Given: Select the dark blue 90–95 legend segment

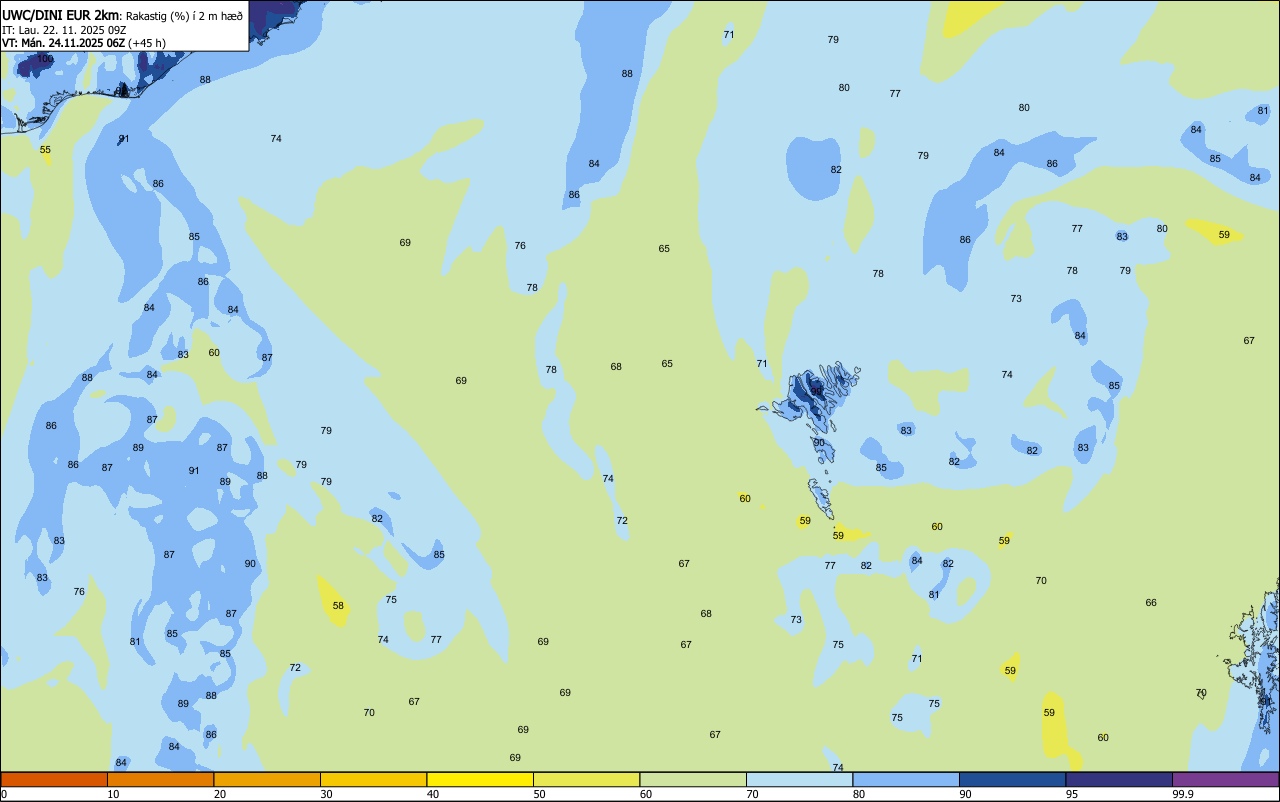Looking at the screenshot, I should 1012,779.
